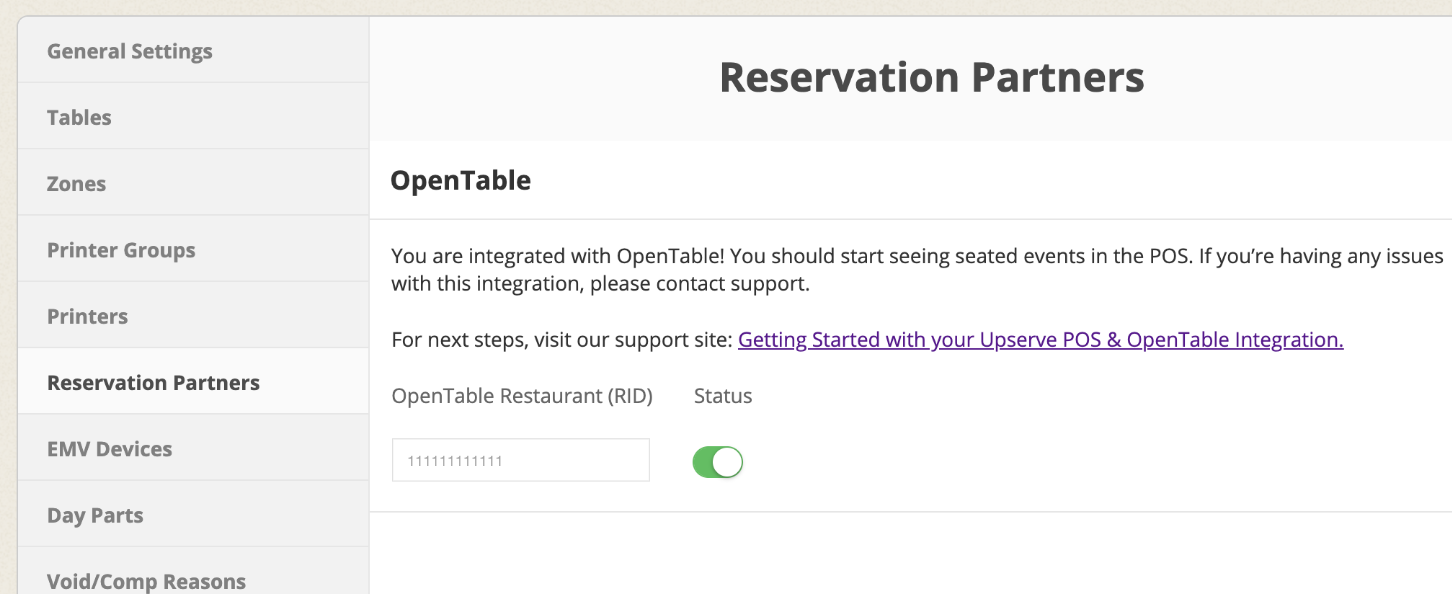
Task: Click the OpenTable section heading
Action: 459,180
